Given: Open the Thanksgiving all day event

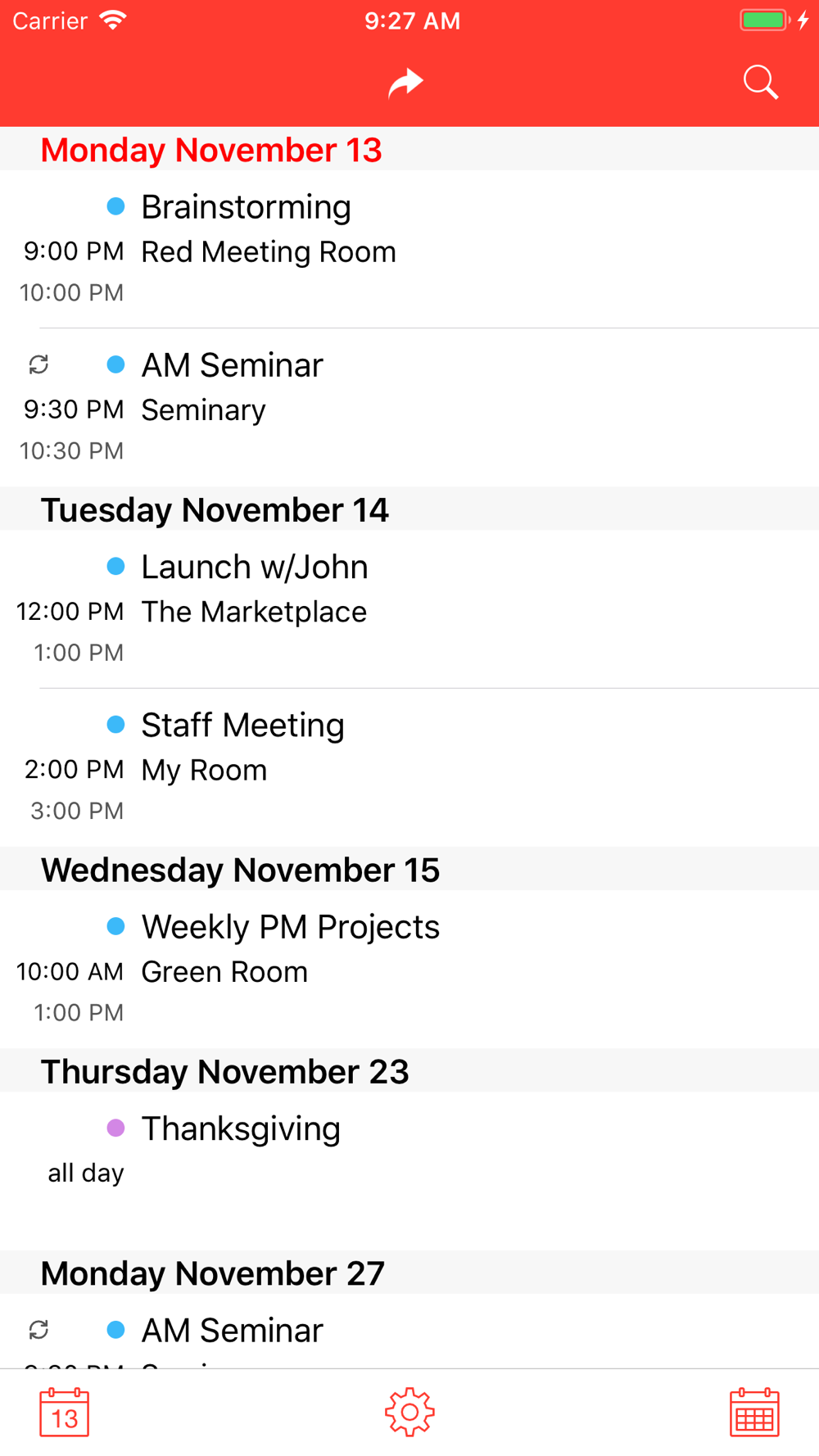Looking at the screenshot, I should (409, 1170).
